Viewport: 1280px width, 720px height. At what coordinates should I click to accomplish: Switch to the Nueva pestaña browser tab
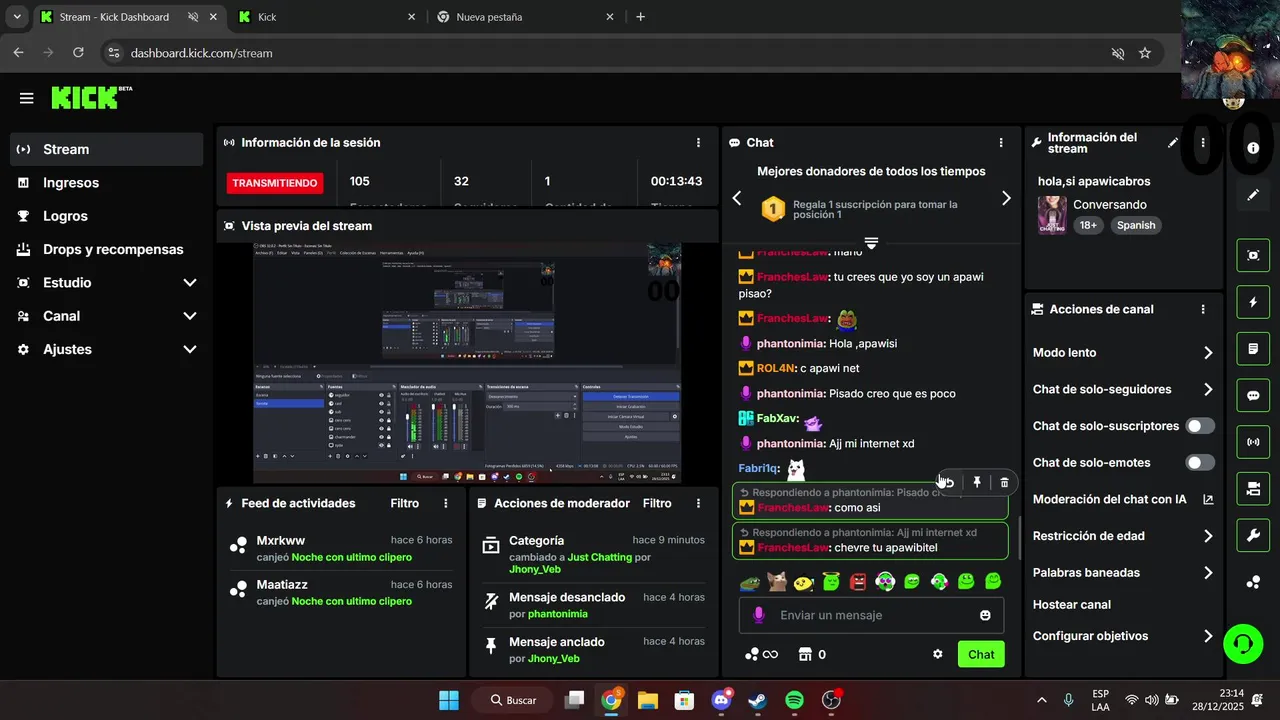(527, 17)
